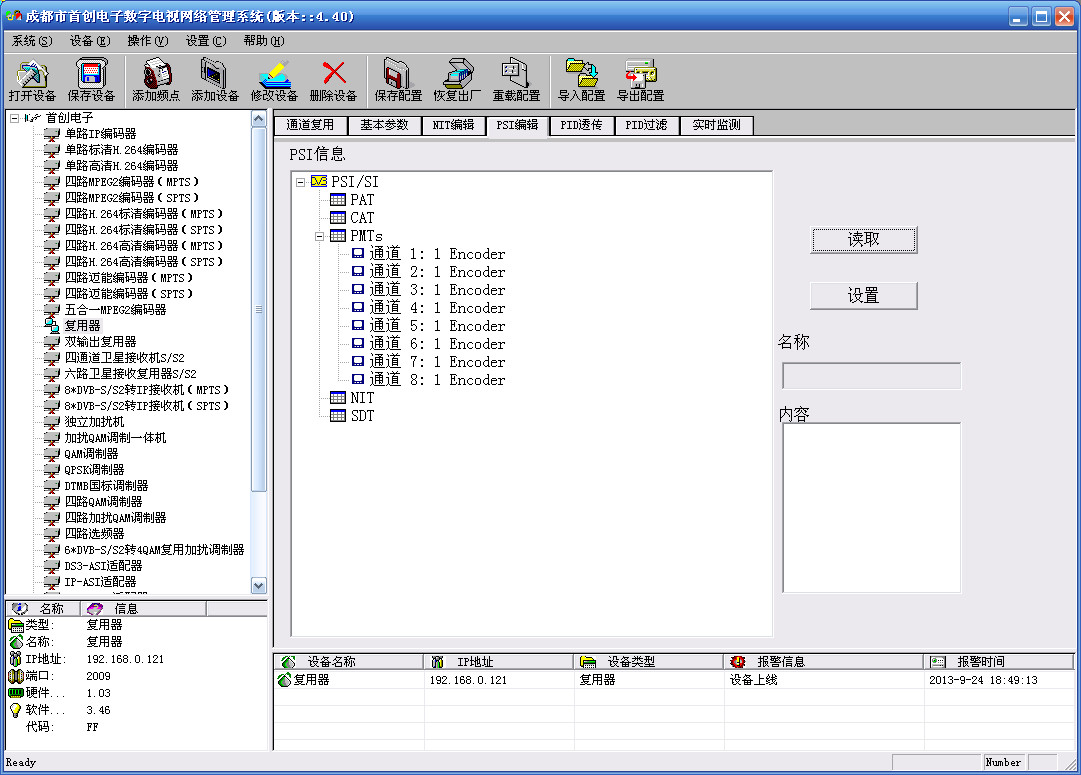Switch to the 实时监测 tab
Image resolution: width=1081 pixels, height=775 pixels.
click(x=716, y=125)
